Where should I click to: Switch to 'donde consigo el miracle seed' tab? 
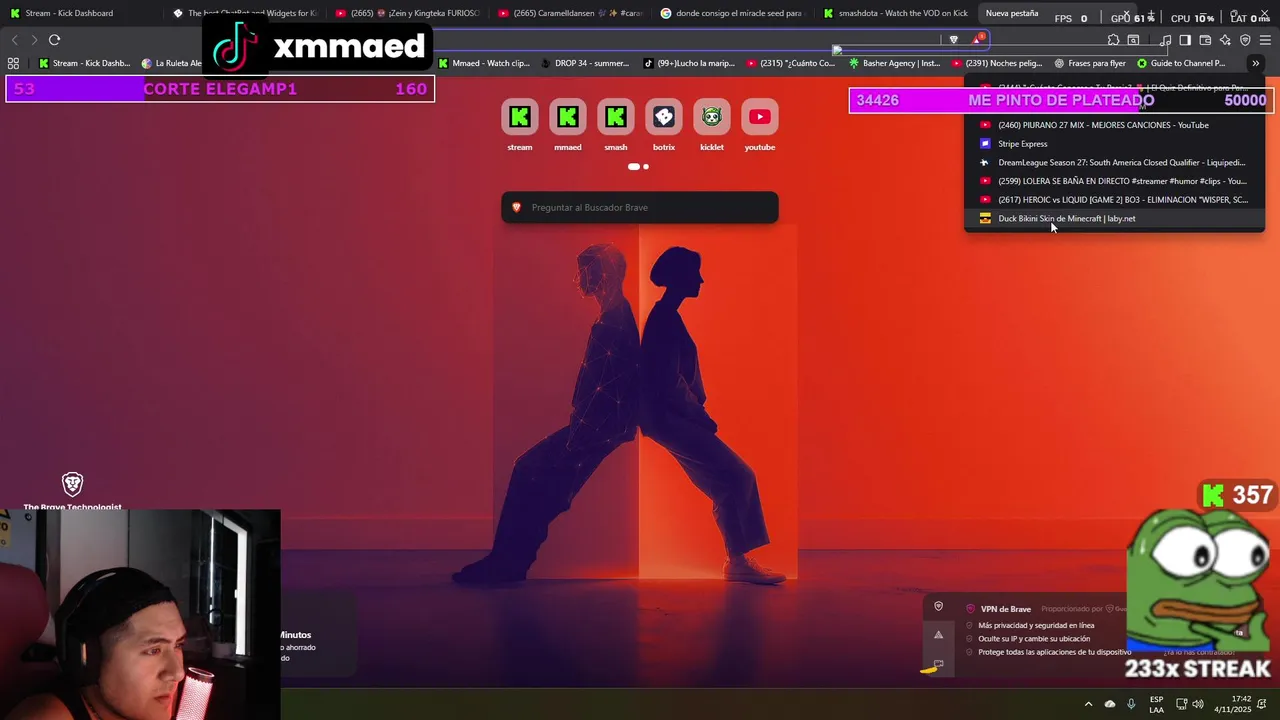point(732,13)
